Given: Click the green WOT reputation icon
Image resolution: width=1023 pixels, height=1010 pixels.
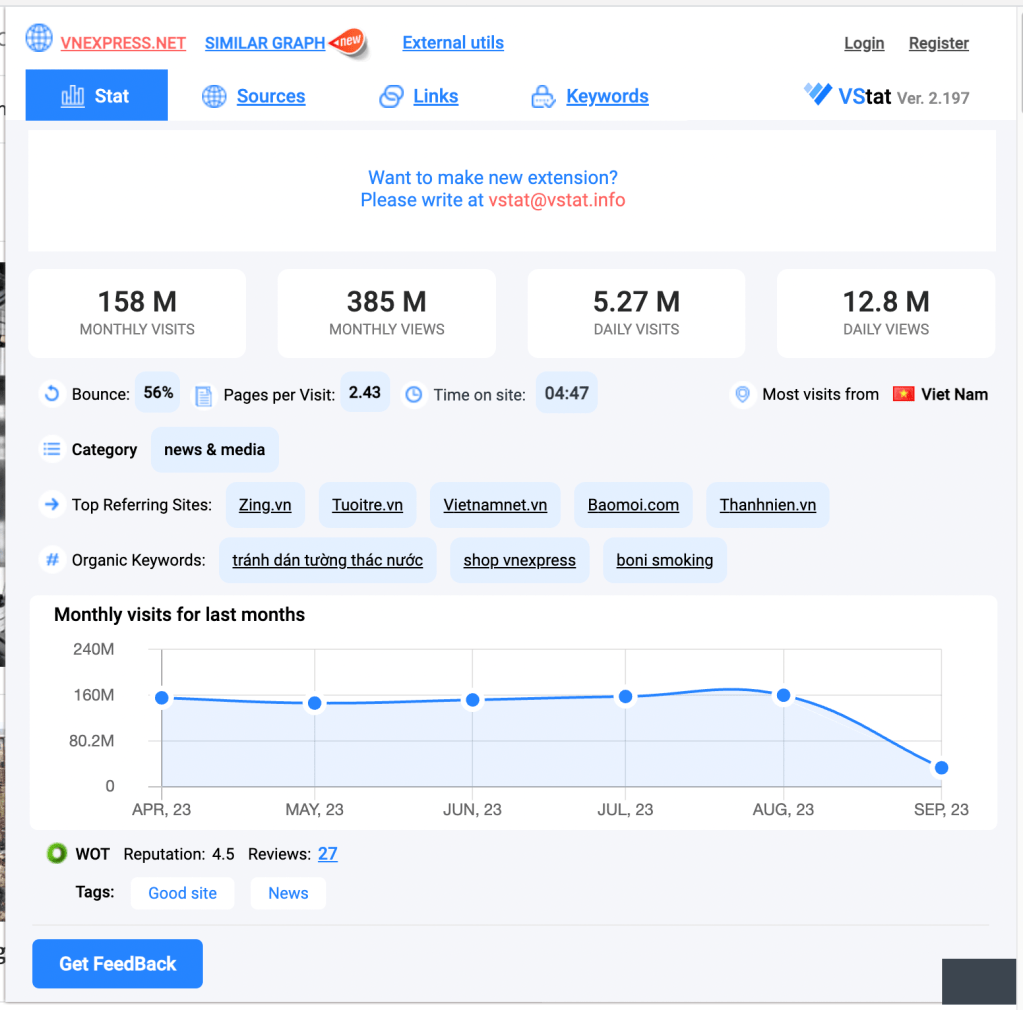Looking at the screenshot, I should coord(57,854).
